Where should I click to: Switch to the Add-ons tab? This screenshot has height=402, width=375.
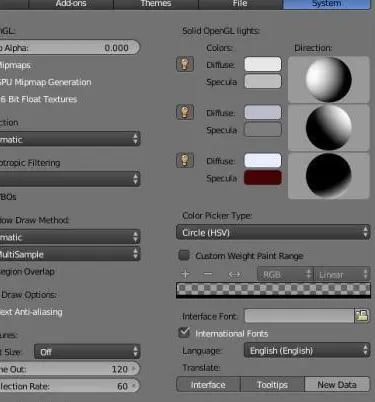pos(71,4)
